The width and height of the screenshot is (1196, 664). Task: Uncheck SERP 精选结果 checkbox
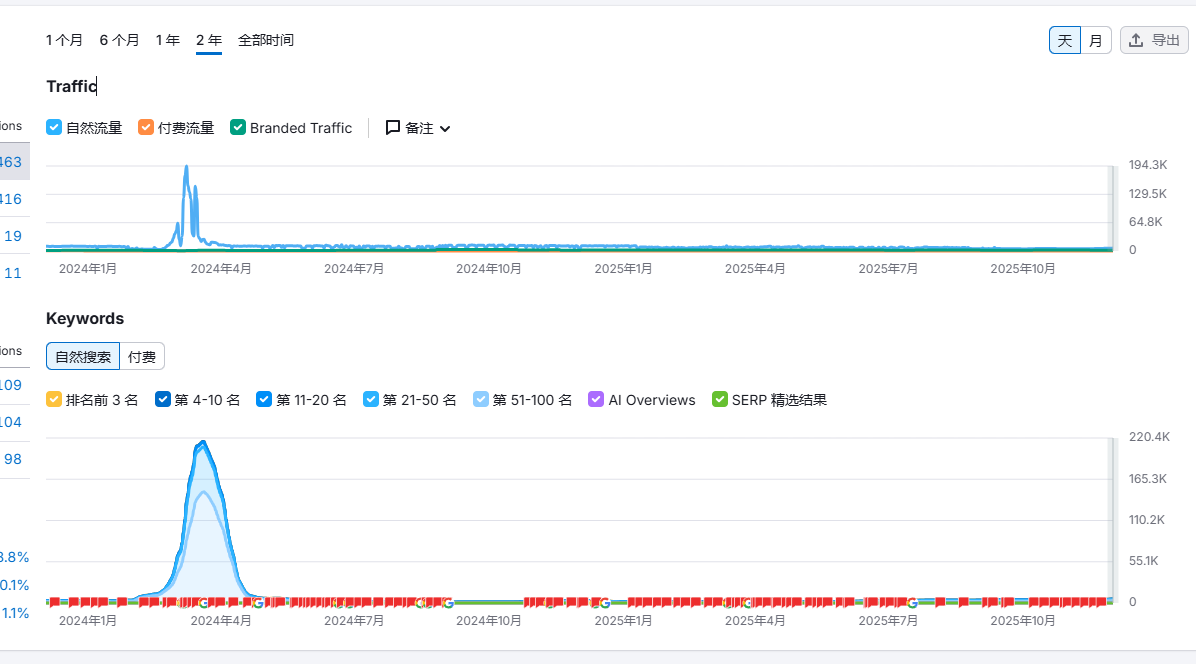(720, 400)
